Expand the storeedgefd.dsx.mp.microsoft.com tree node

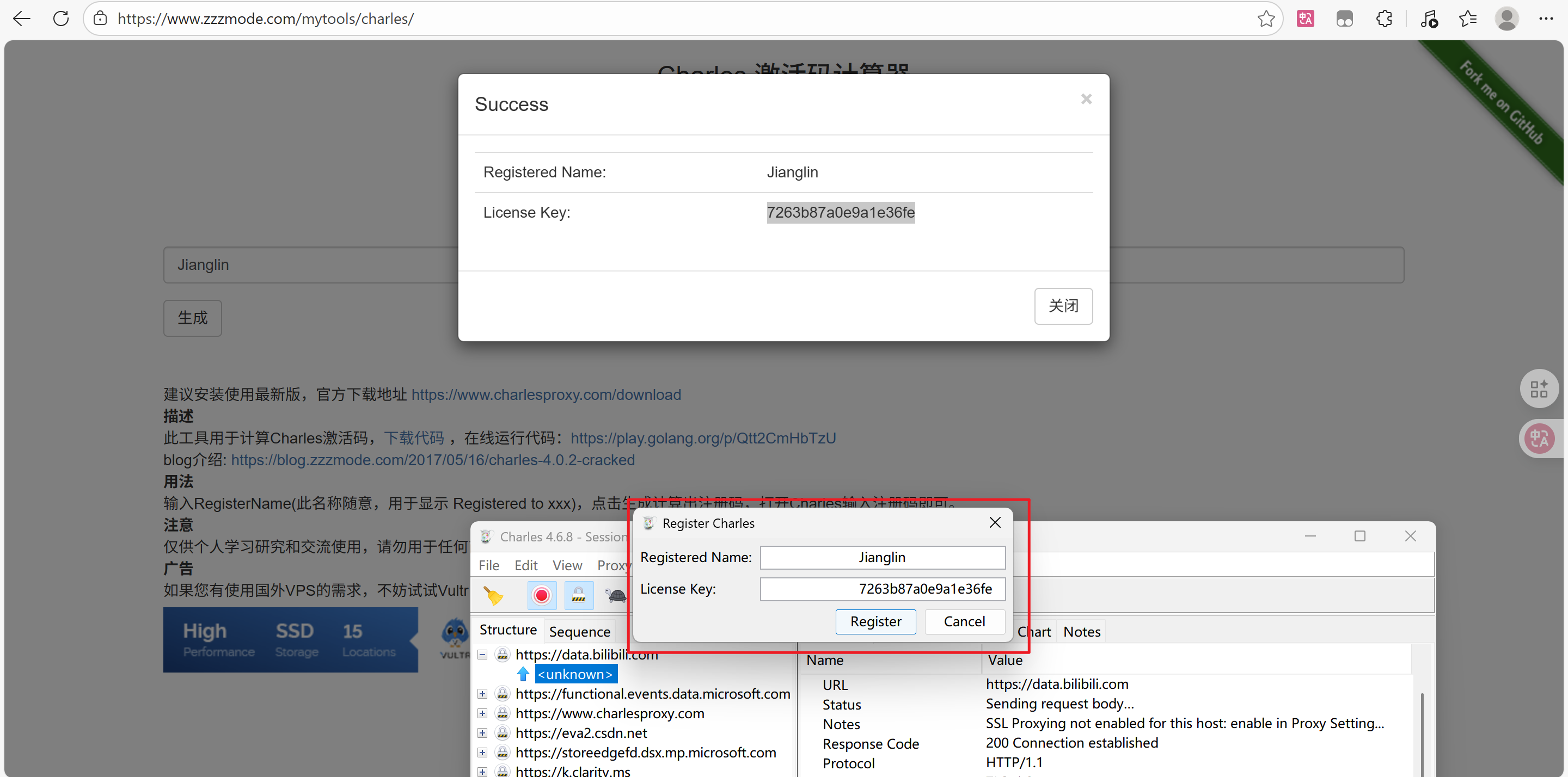click(x=482, y=753)
